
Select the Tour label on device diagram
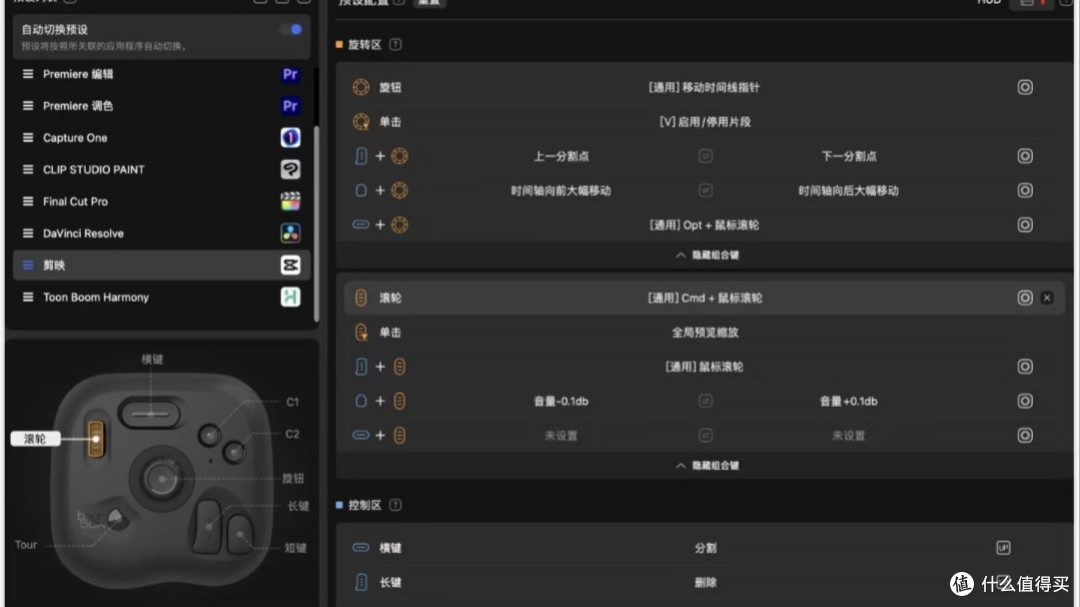tap(26, 545)
